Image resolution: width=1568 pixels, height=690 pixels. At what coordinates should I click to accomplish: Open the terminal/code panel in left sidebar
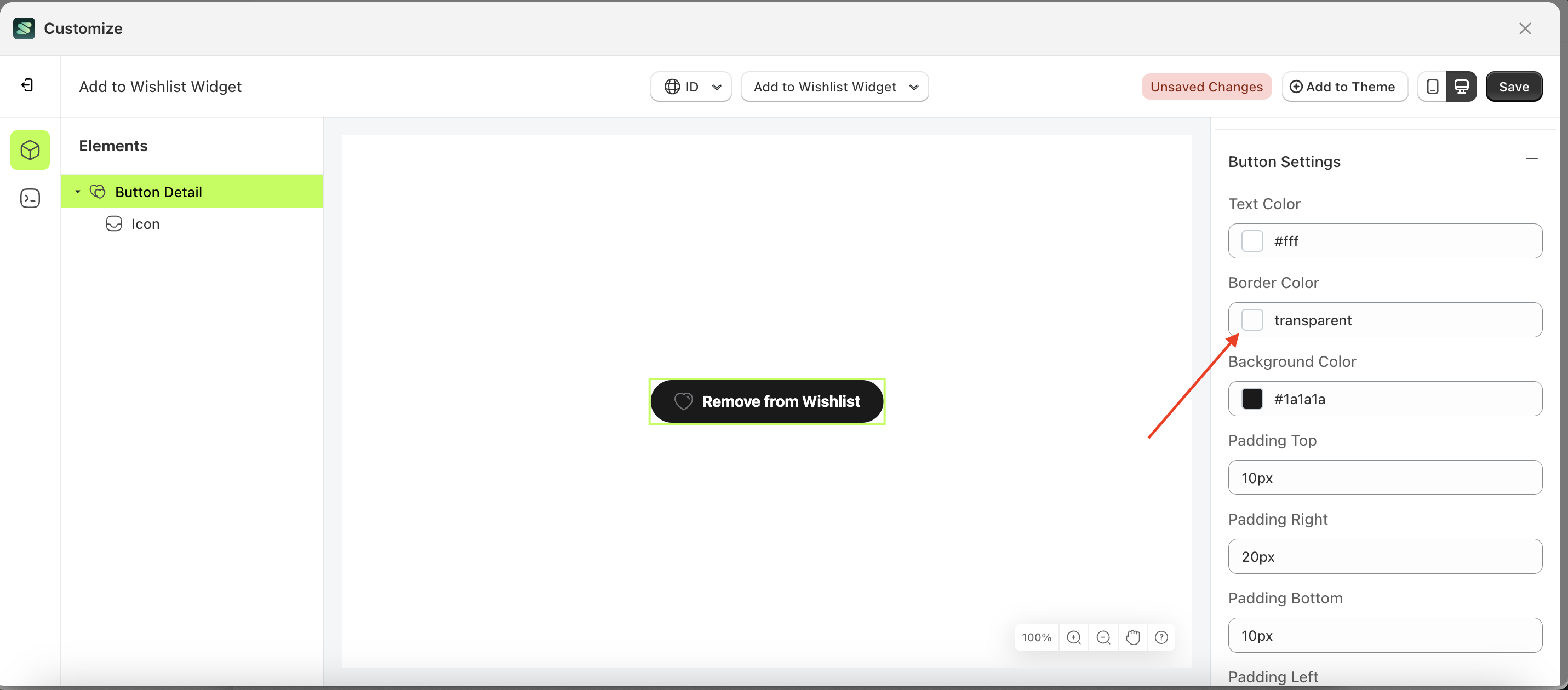coord(30,198)
